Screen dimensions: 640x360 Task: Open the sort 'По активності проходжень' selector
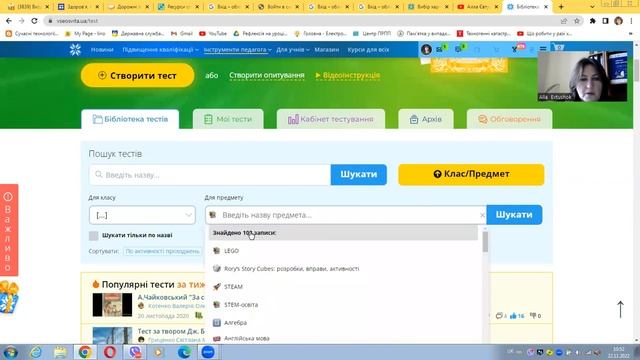[162, 251]
